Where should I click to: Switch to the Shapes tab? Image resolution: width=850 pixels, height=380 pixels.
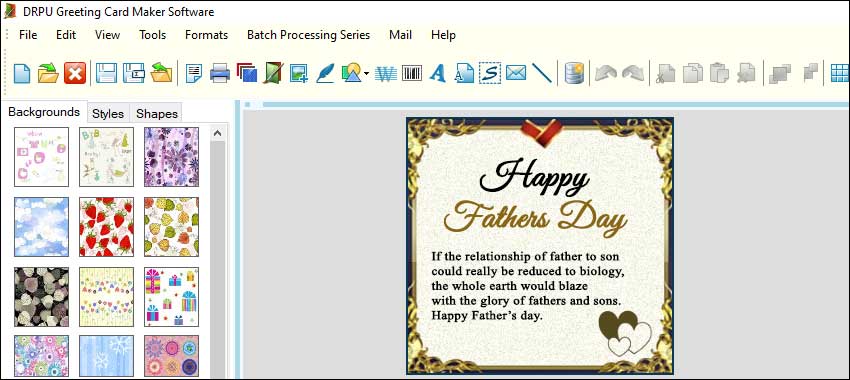157,113
